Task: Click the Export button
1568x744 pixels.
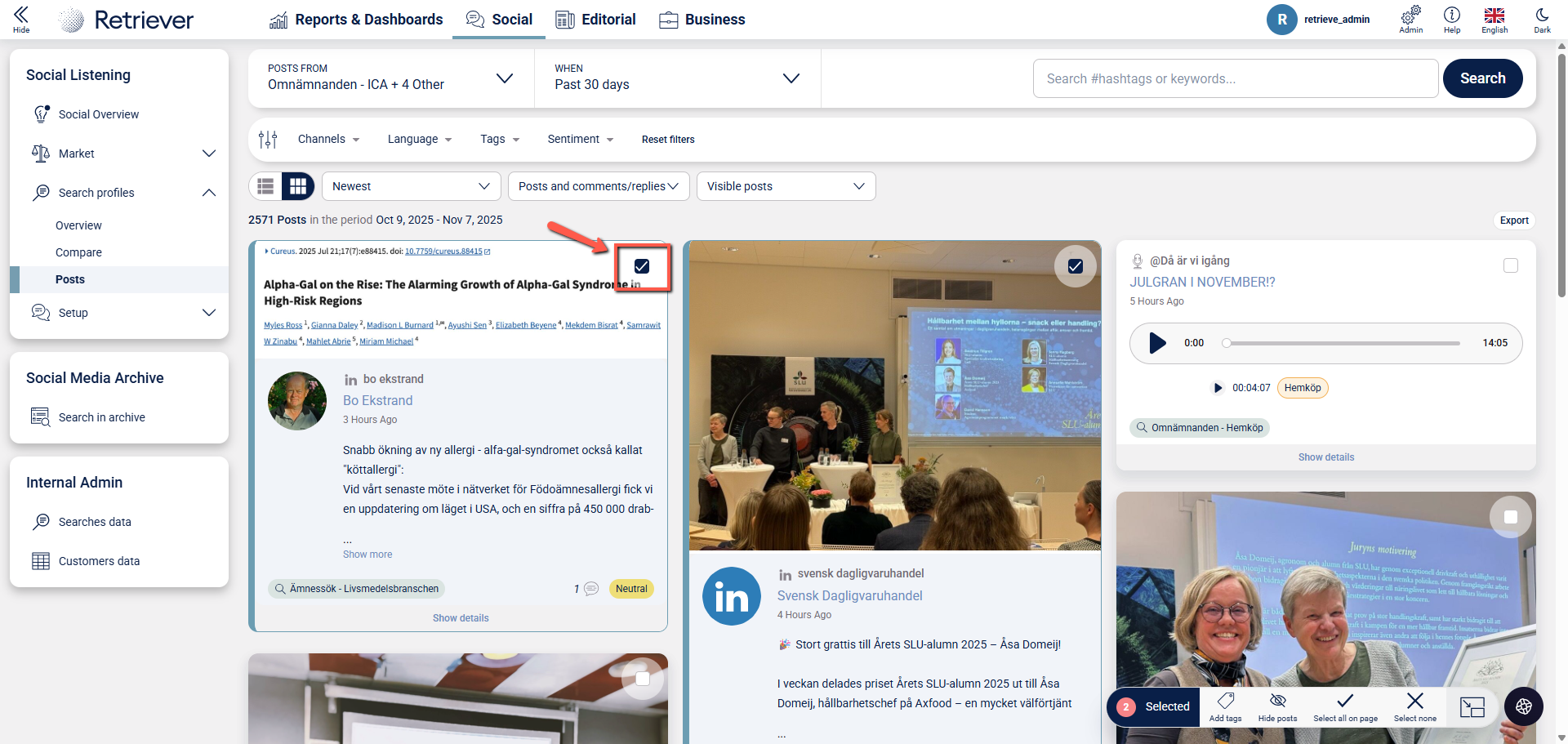Action: (x=1514, y=221)
